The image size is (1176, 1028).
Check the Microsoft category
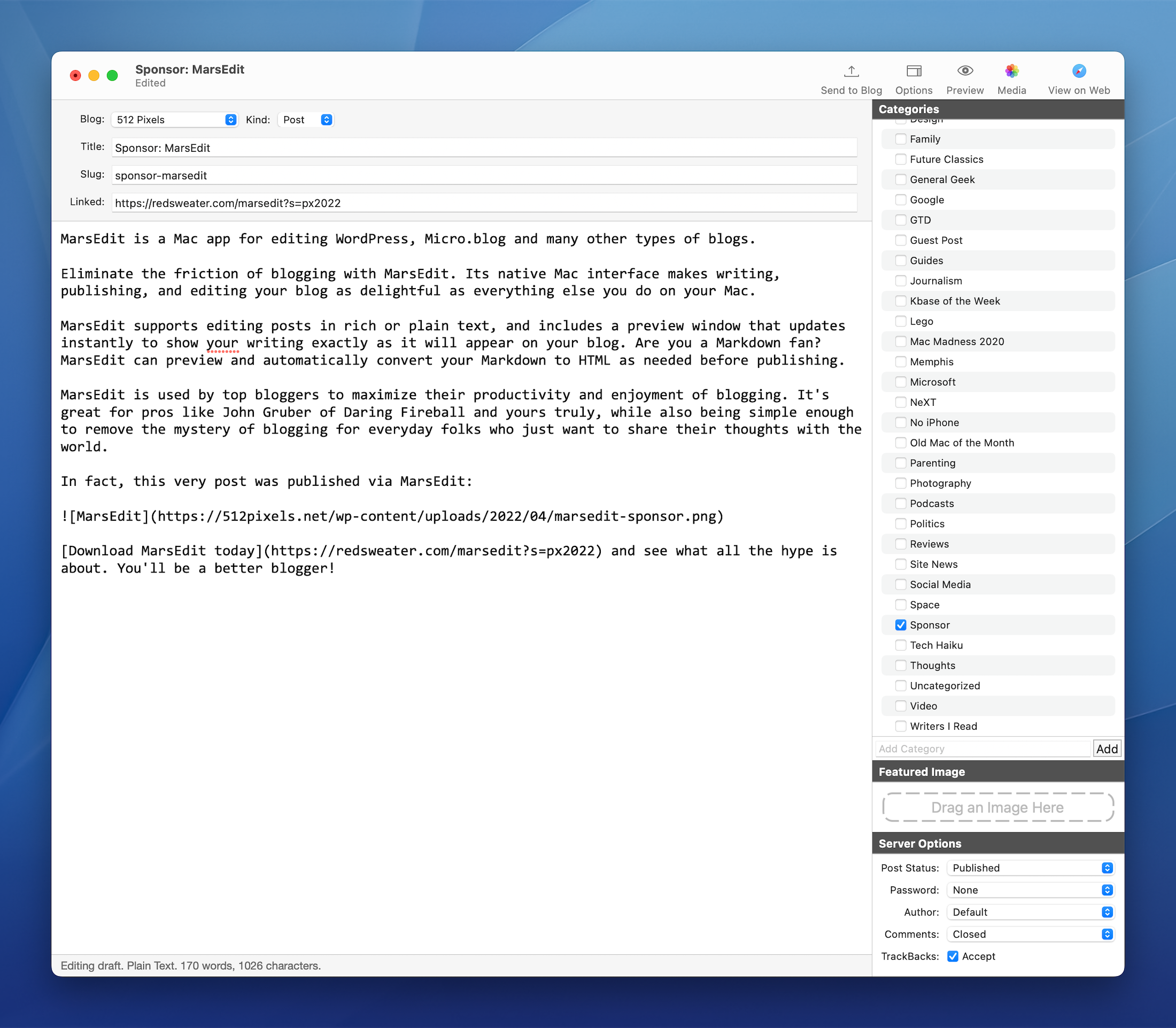coord(901,382)
